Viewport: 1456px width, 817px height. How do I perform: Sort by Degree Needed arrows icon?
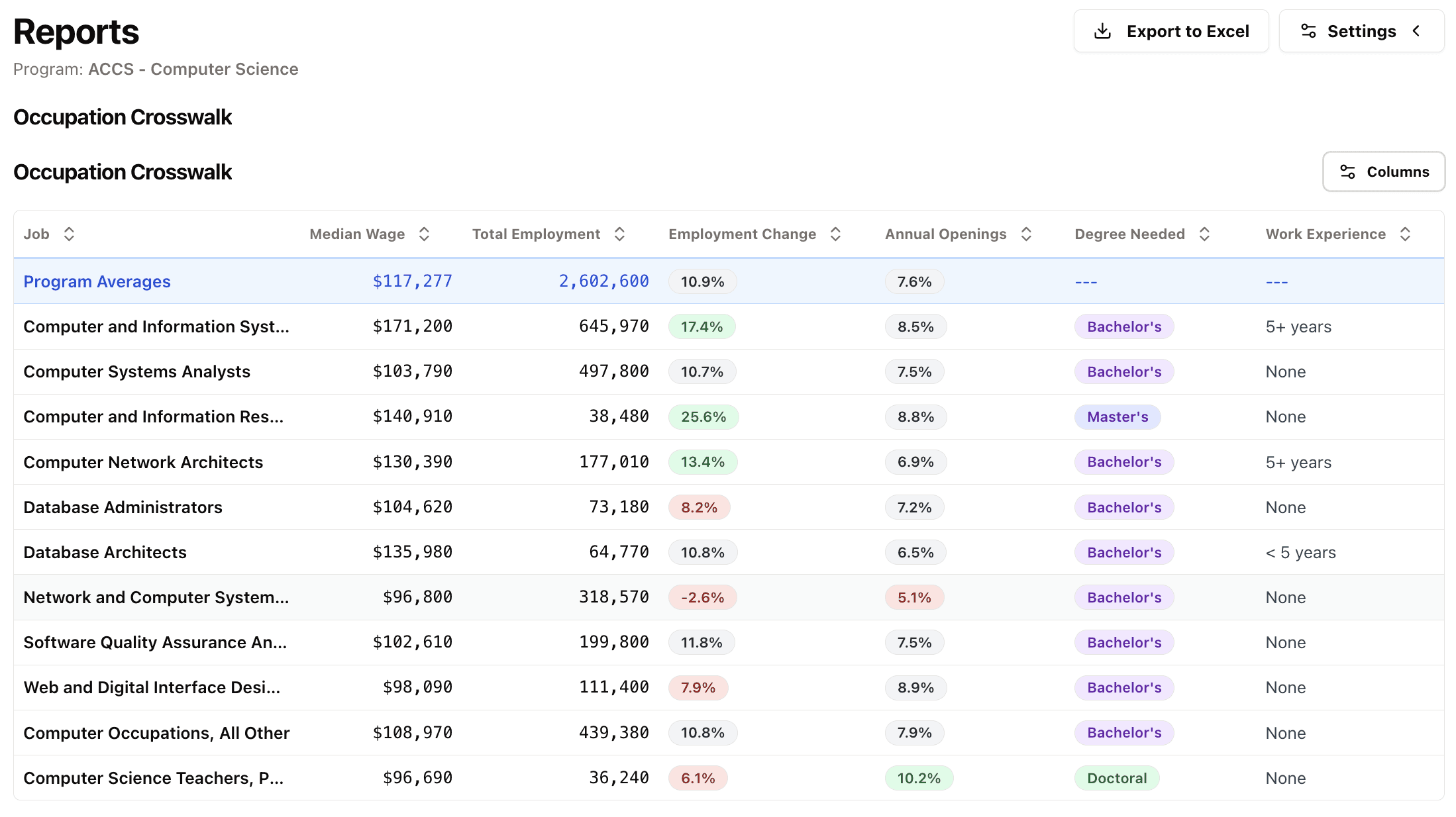pyautogui.click(x=1204, y=234)
